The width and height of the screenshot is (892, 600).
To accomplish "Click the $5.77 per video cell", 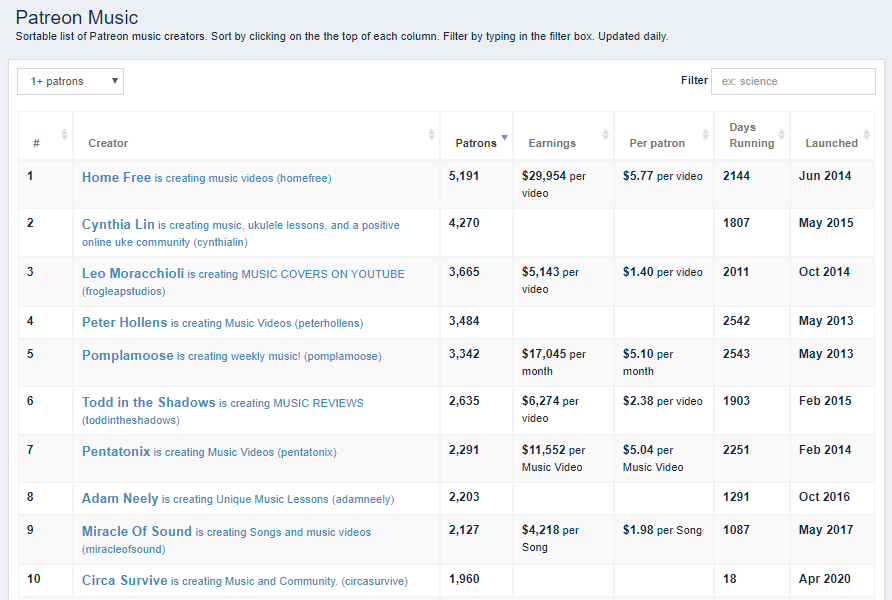I will point(662,176).
